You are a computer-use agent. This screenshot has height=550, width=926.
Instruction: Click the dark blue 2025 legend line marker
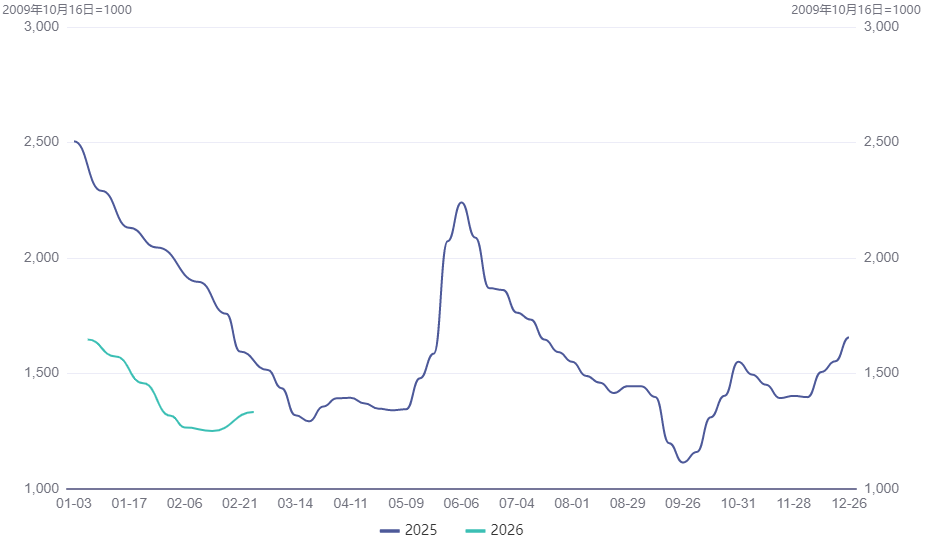(390, 530)
